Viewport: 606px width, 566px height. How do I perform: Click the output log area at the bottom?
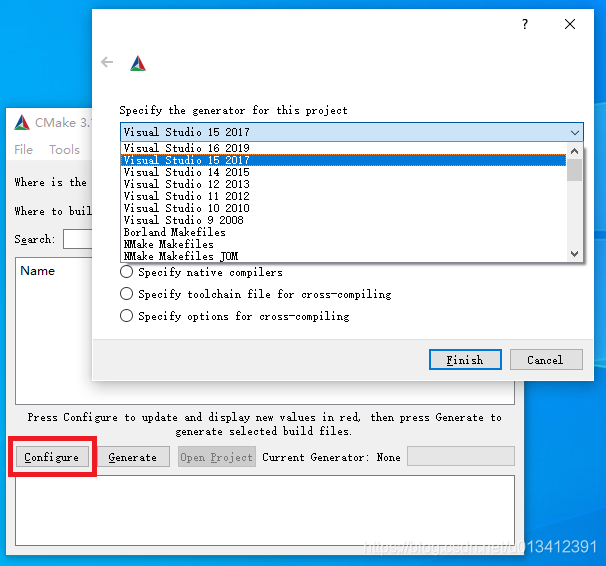[265, 510]
